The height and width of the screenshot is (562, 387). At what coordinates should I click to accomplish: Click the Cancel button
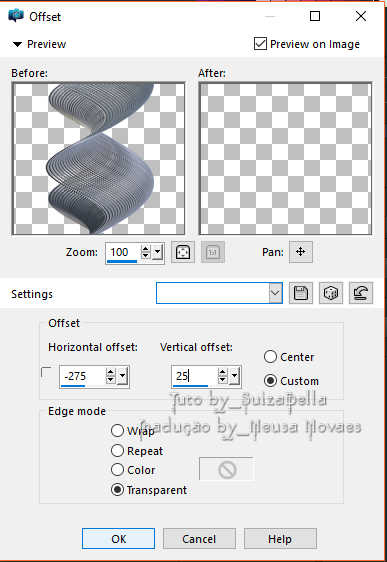199,539
